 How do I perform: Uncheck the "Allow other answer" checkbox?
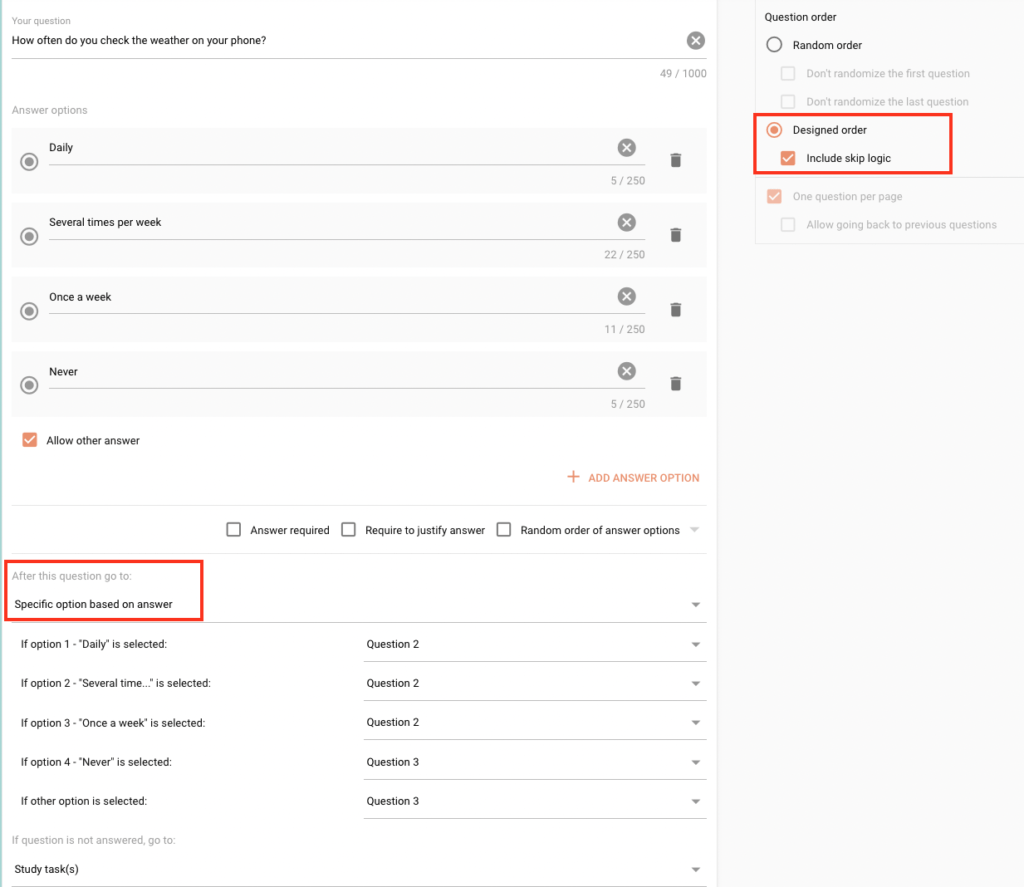click(x=28, y=439)
